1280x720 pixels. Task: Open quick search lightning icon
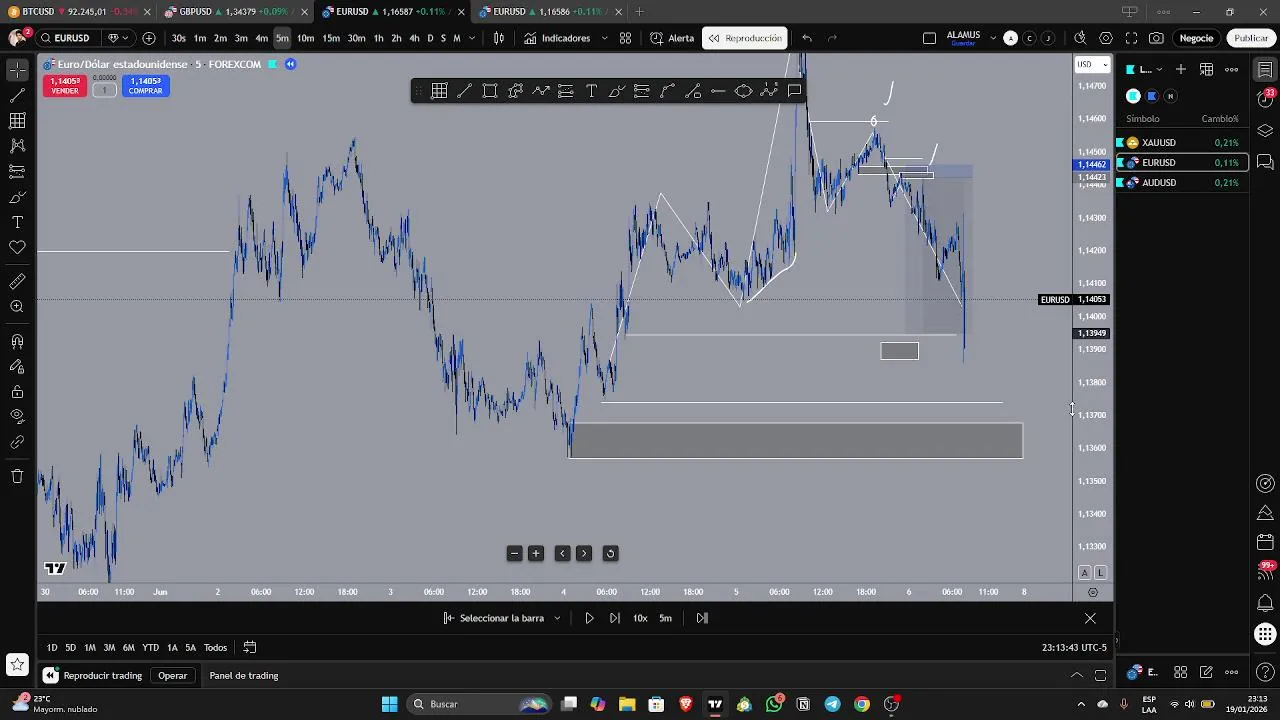[x=1080, y=38]
